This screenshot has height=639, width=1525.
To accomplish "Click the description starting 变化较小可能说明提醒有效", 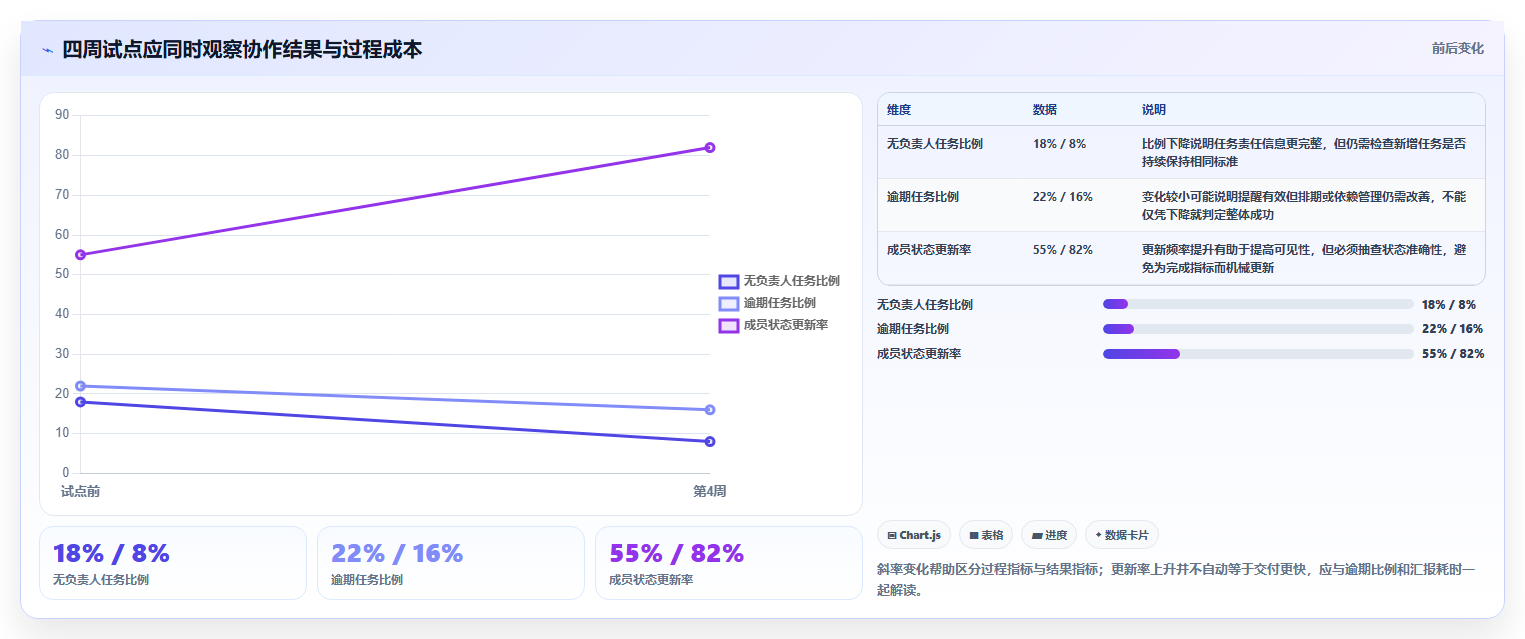I will coord(1304,205).
